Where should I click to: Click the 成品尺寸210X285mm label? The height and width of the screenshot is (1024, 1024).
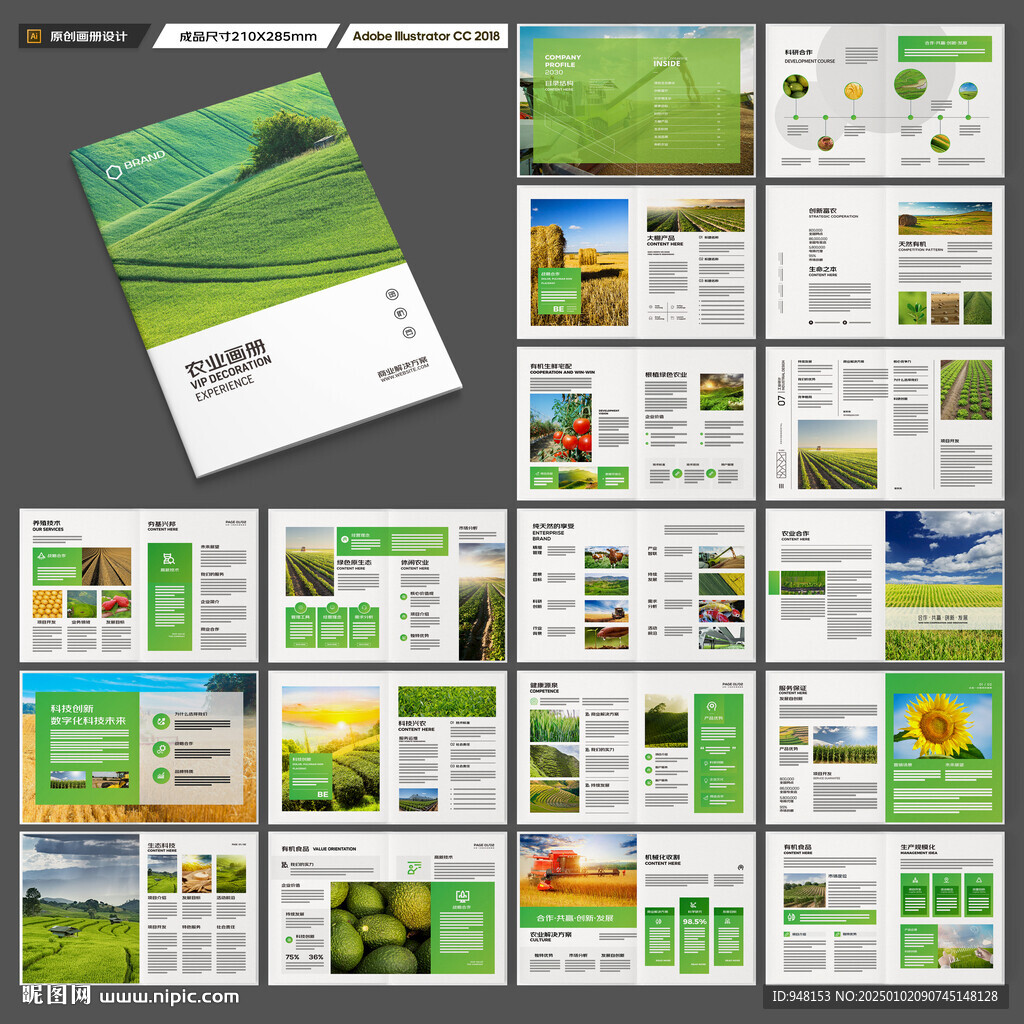[248, 37]
